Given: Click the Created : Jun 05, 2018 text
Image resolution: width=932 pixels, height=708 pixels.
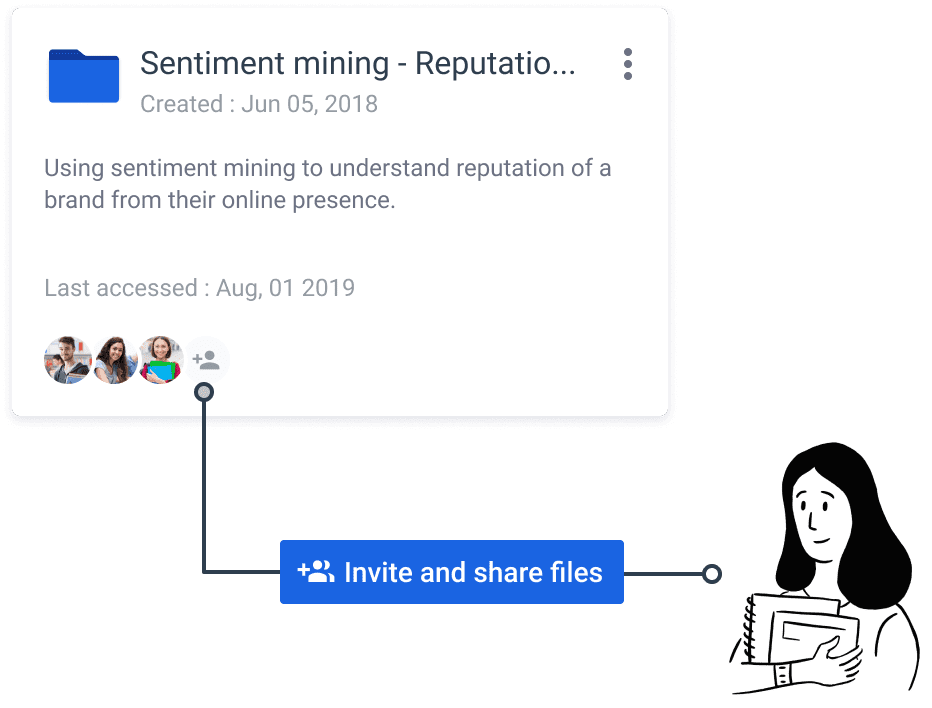Looking at the screenshot, I should pos(259,104).
